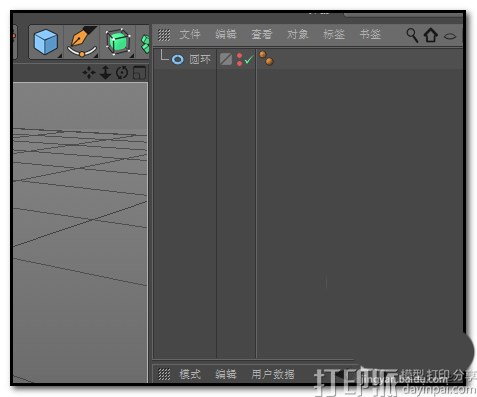
Task: Toggle the red visibility dots for 圆环
Action: pyautogui.click(x=239, y=59)
